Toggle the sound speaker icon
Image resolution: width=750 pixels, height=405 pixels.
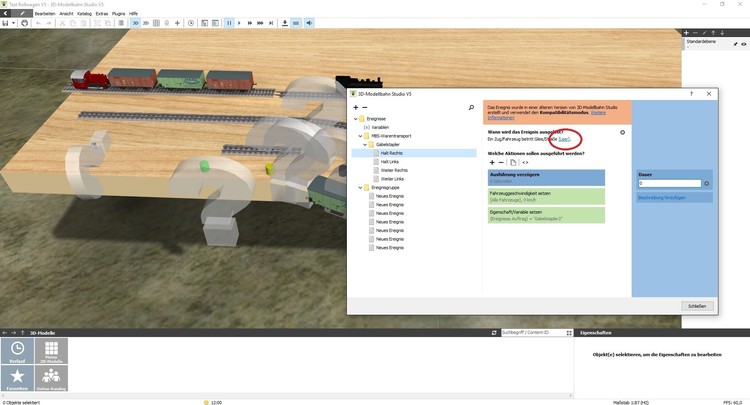[x=309, y=23]
